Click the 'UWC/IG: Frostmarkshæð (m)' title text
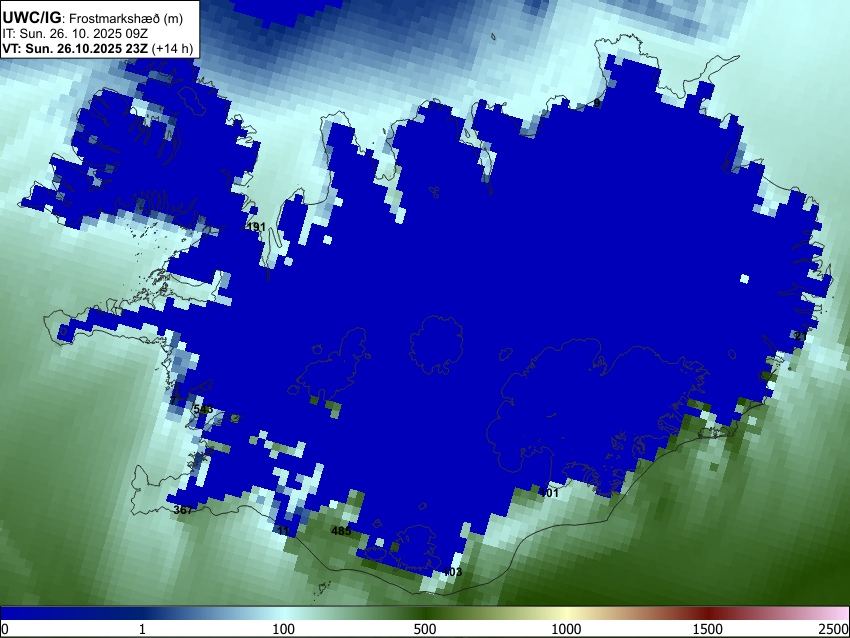Screen dimensions: 850x638 [93, 18]
